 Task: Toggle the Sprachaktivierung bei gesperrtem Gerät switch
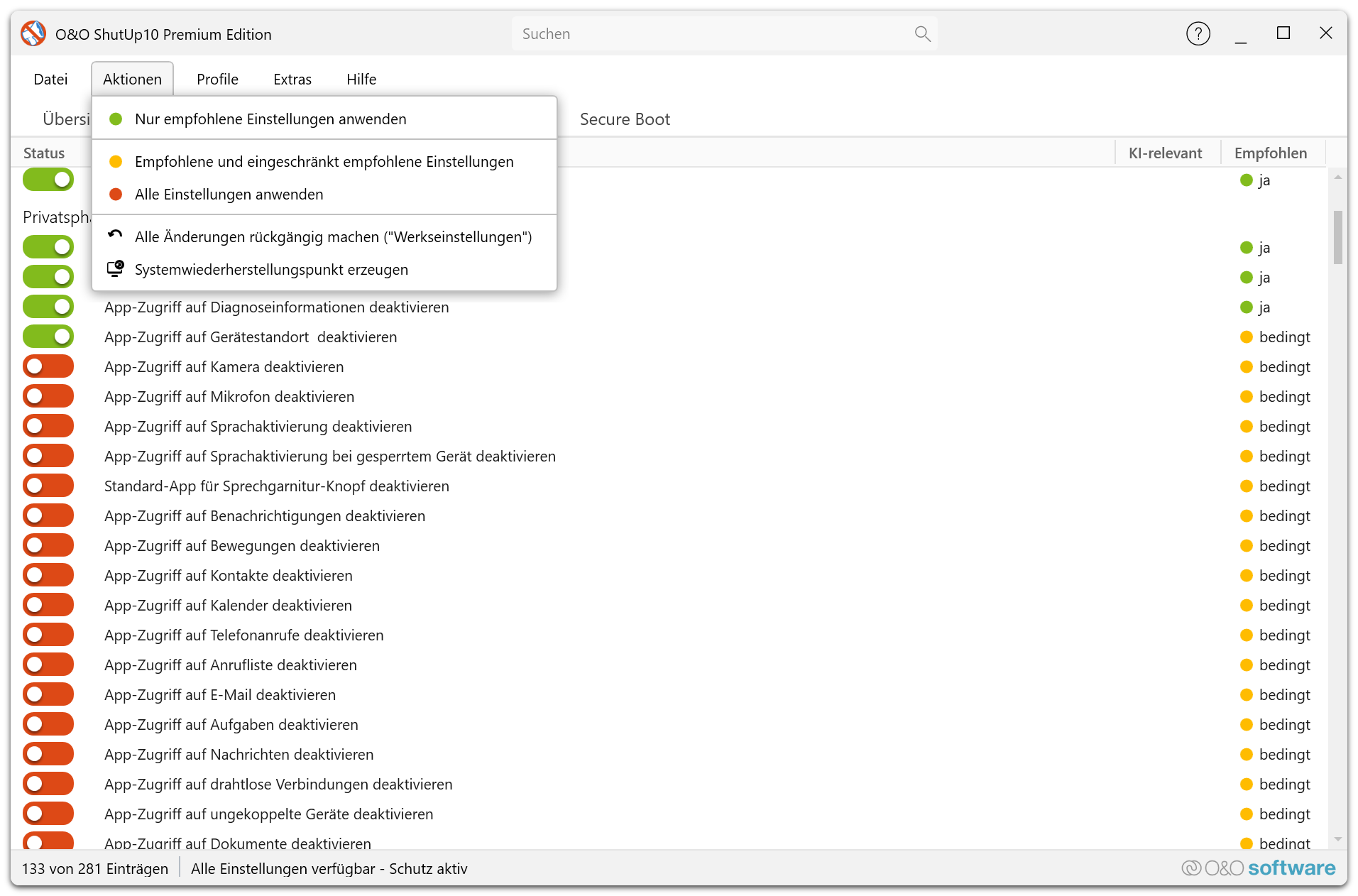(48, 456)
